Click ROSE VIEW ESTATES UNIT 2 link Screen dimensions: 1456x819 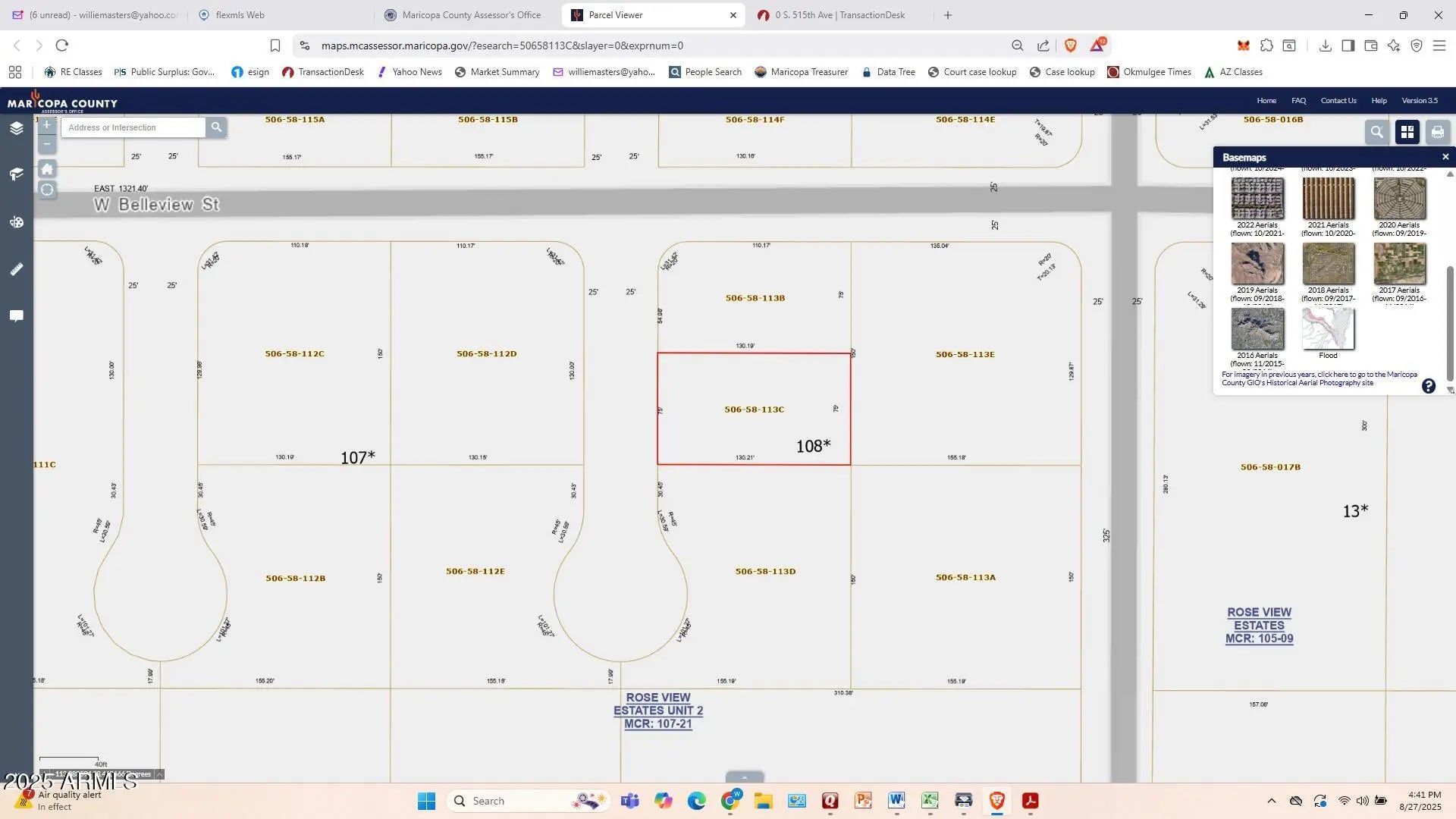[657, 711]
